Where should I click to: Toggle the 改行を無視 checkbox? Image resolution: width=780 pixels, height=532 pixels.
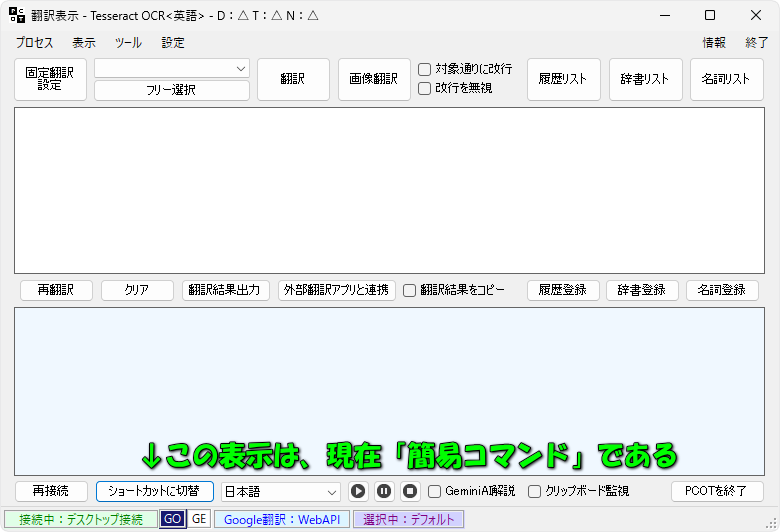(x=425, y=88)
